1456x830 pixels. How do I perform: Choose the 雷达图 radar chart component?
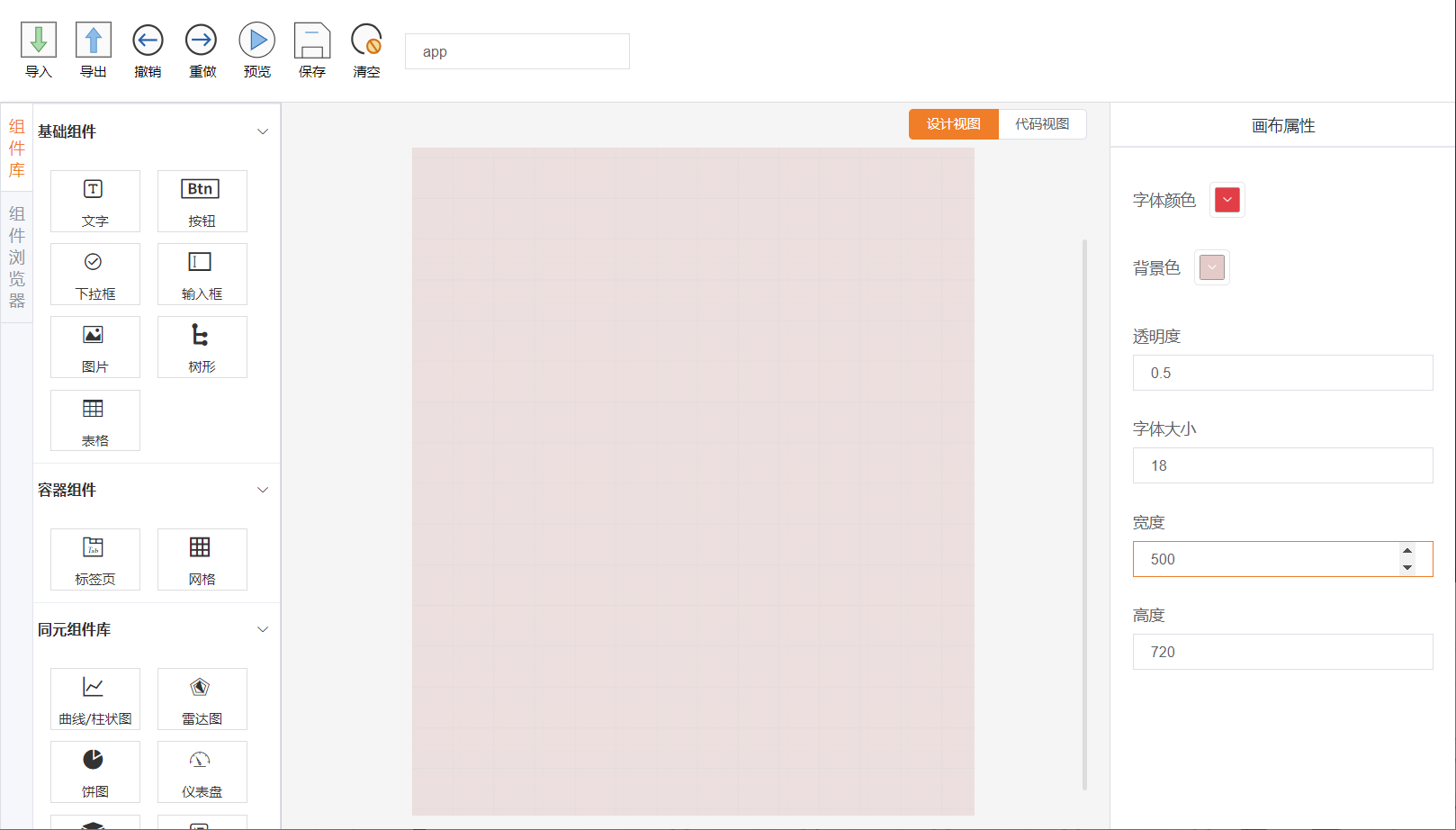[202, 699]
